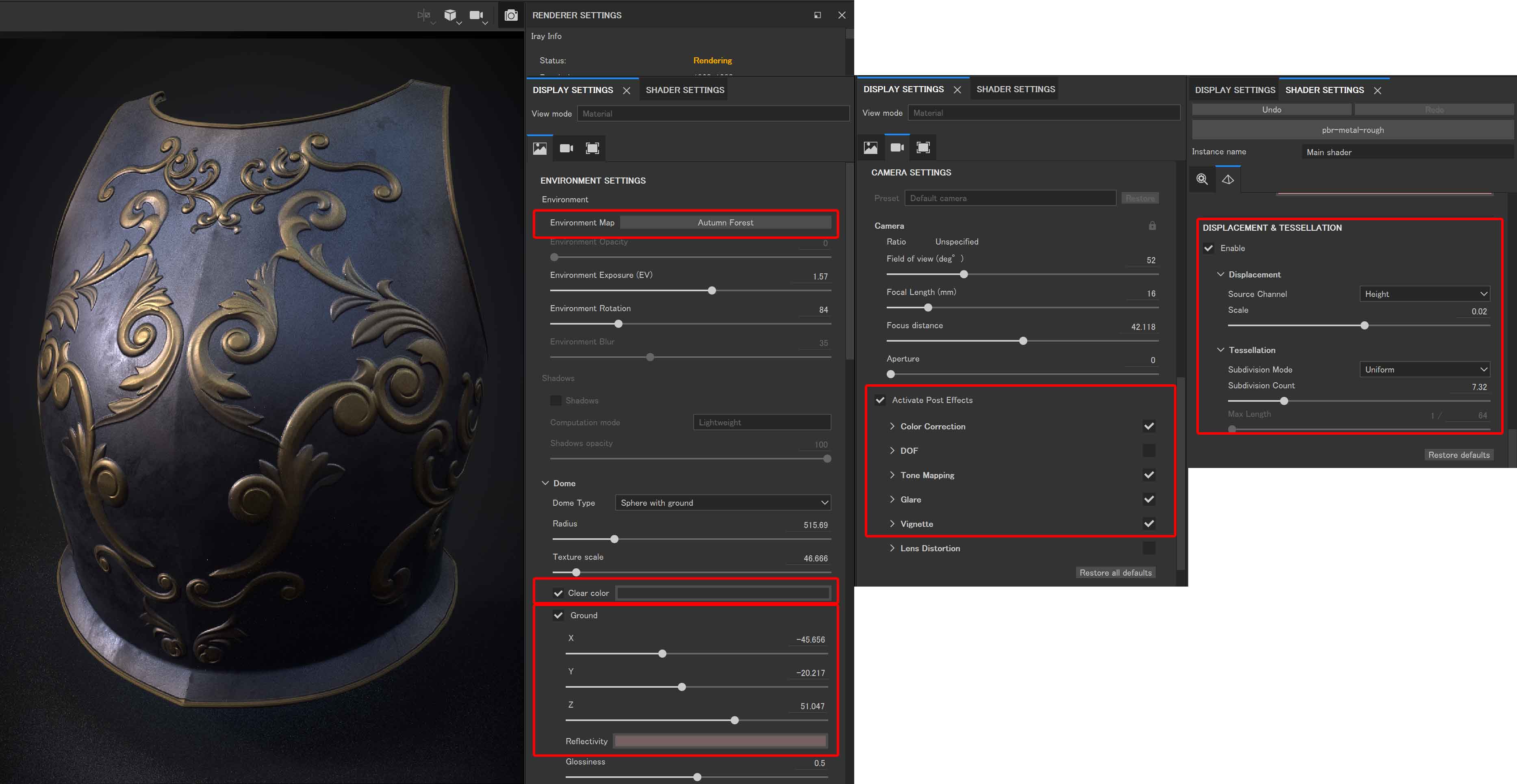Click the symmetry mirror icon in top toolbar
The height and width of the screenshot is (784, 1517).
423,15
